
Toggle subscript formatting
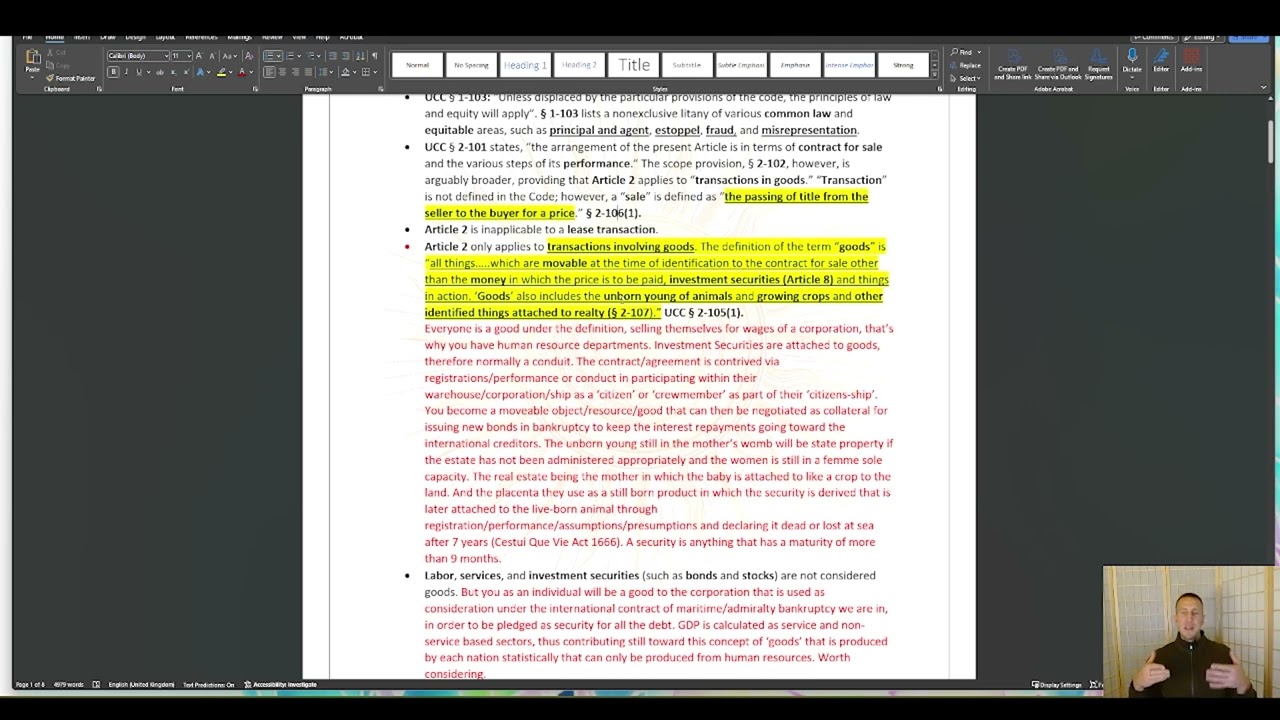pyautogui.click(x=173, y=72)
